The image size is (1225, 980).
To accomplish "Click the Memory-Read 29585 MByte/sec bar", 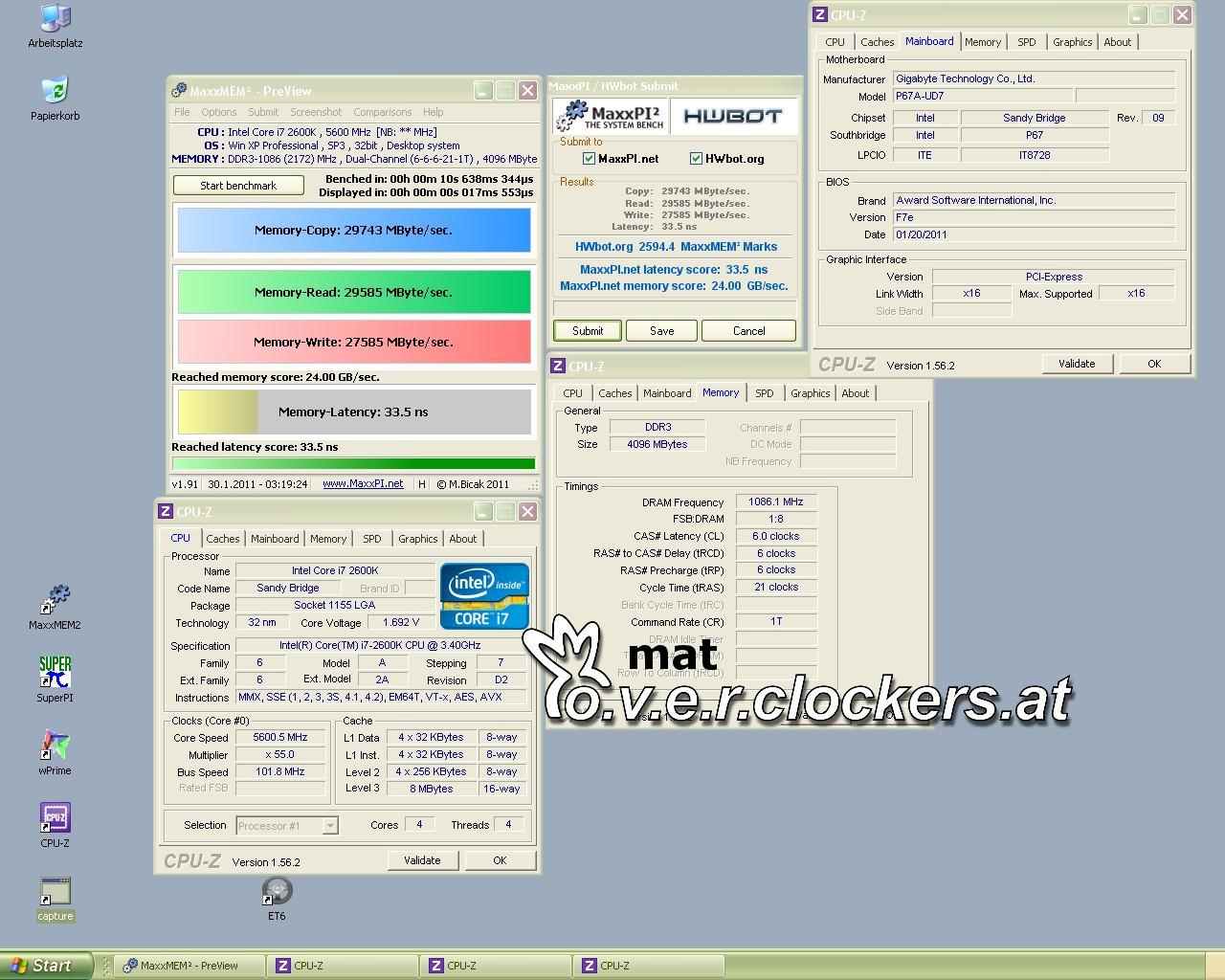I will coord(353,292).
